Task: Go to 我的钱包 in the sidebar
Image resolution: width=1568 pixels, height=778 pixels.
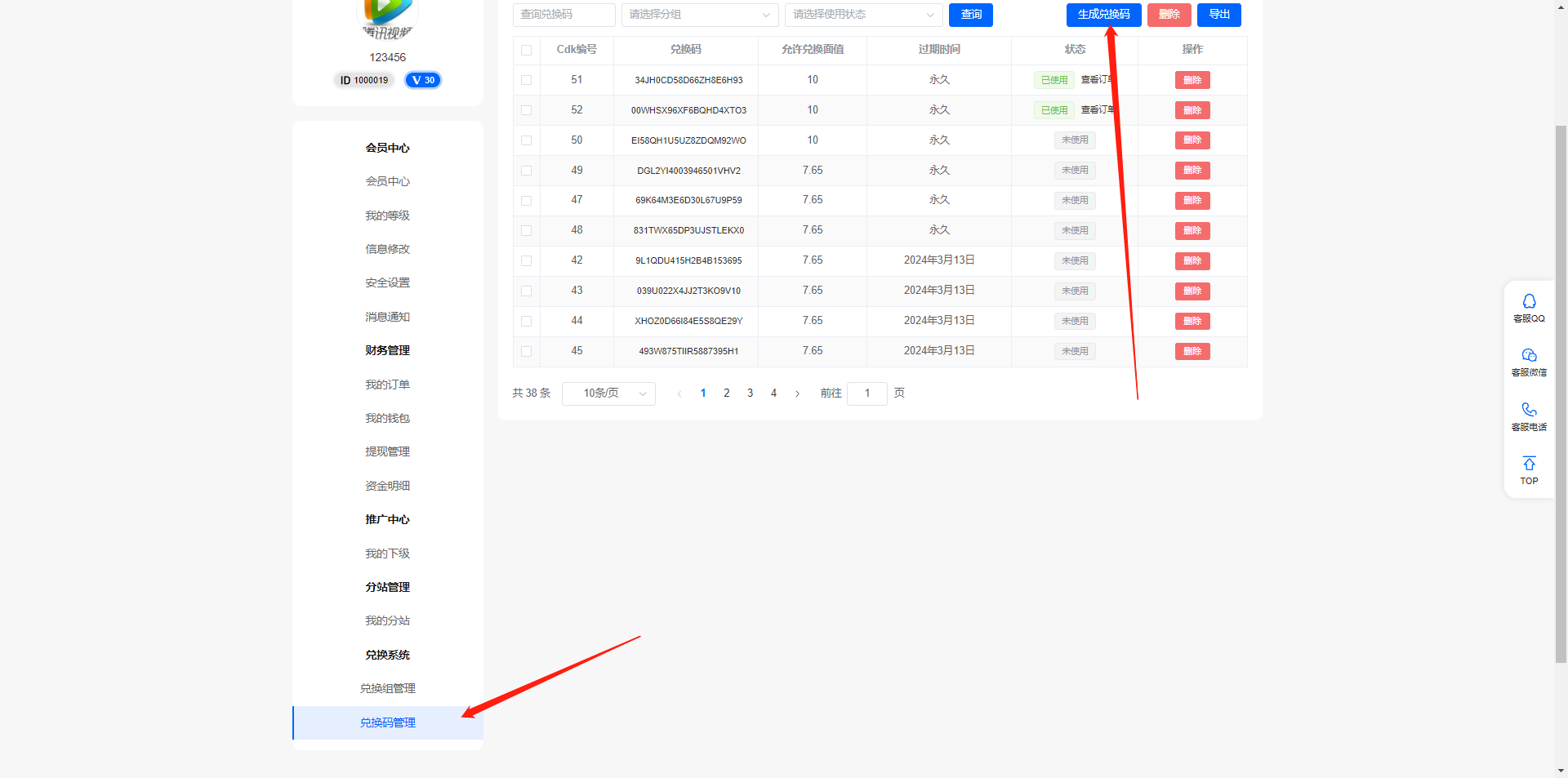Action: click(x=388, y=418)
